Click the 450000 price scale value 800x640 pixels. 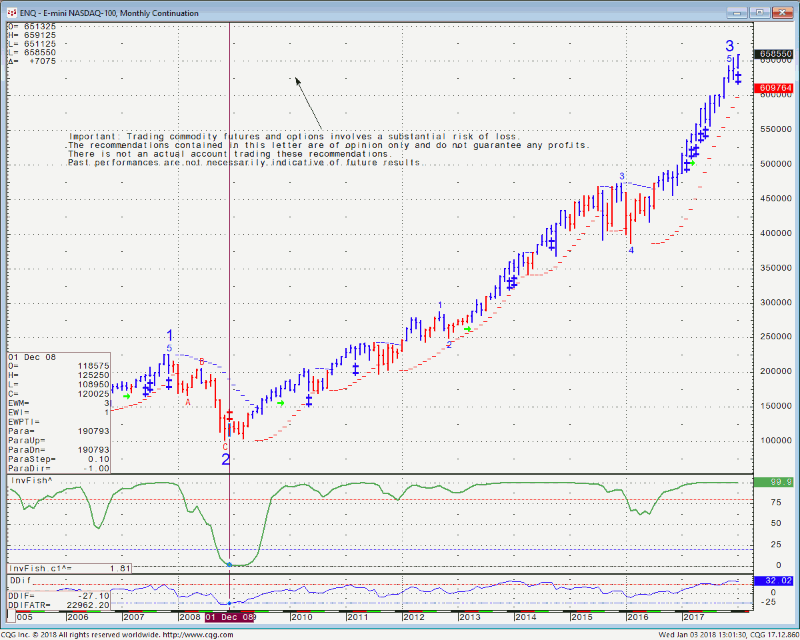tap(776, 199)
